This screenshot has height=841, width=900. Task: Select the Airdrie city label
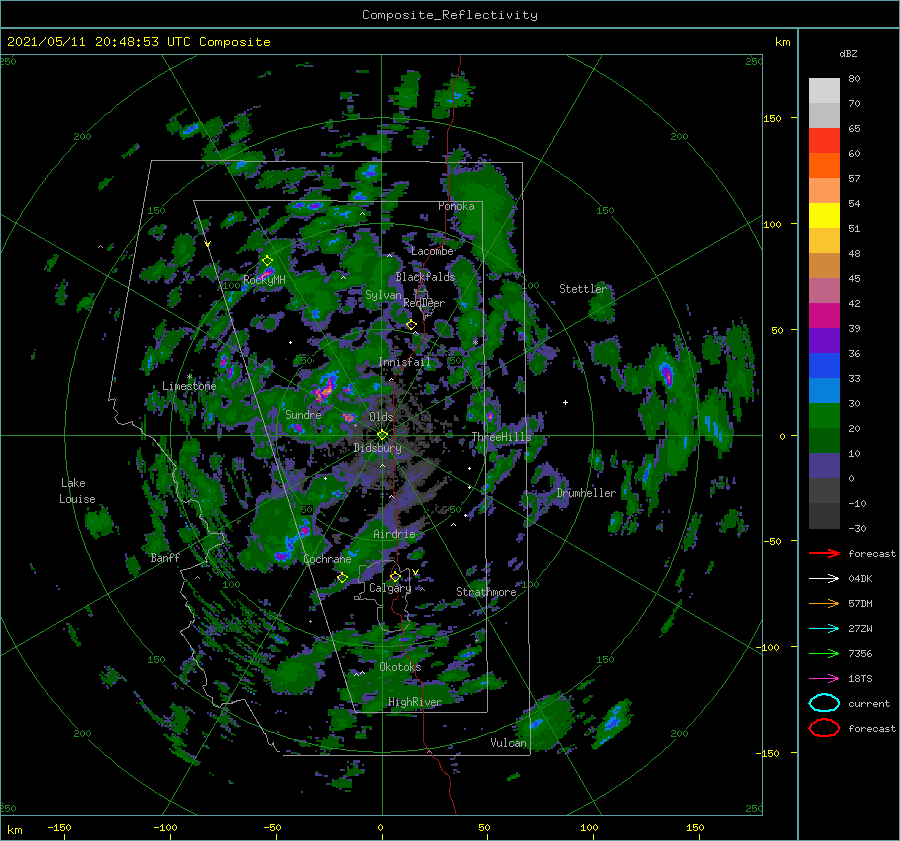click(x=394, y=534)
